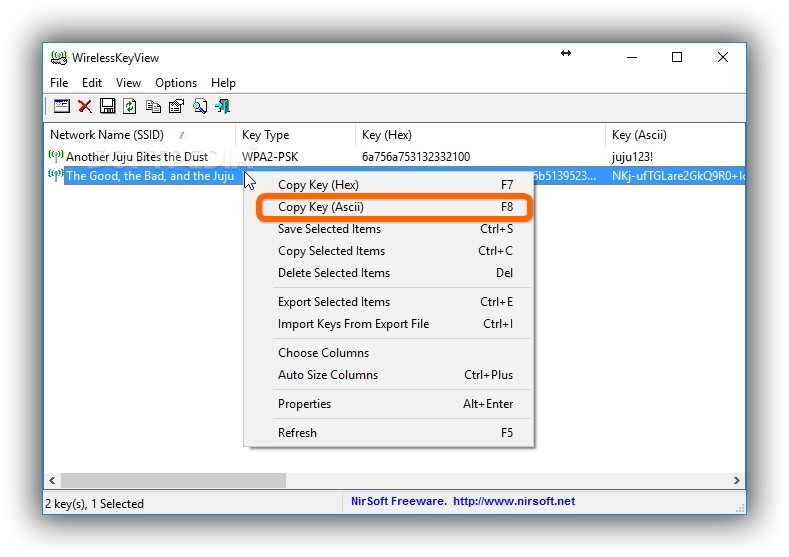The height and width of the screenshot is (557, 789).
Task: Click antenna icon beside Another Juju Bites the Dust
Action: tap(56, 155)
